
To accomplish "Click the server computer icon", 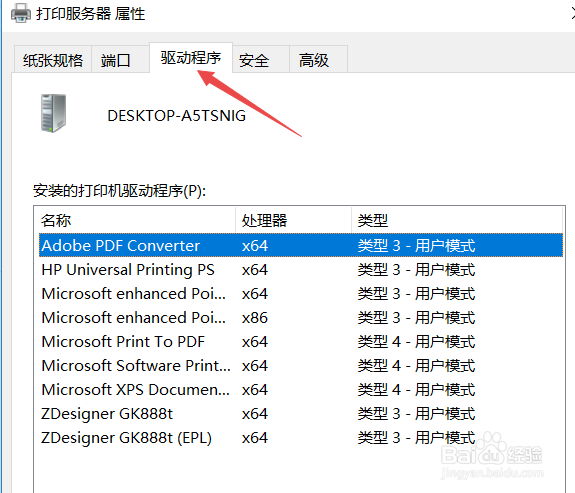I will point(54,113).
